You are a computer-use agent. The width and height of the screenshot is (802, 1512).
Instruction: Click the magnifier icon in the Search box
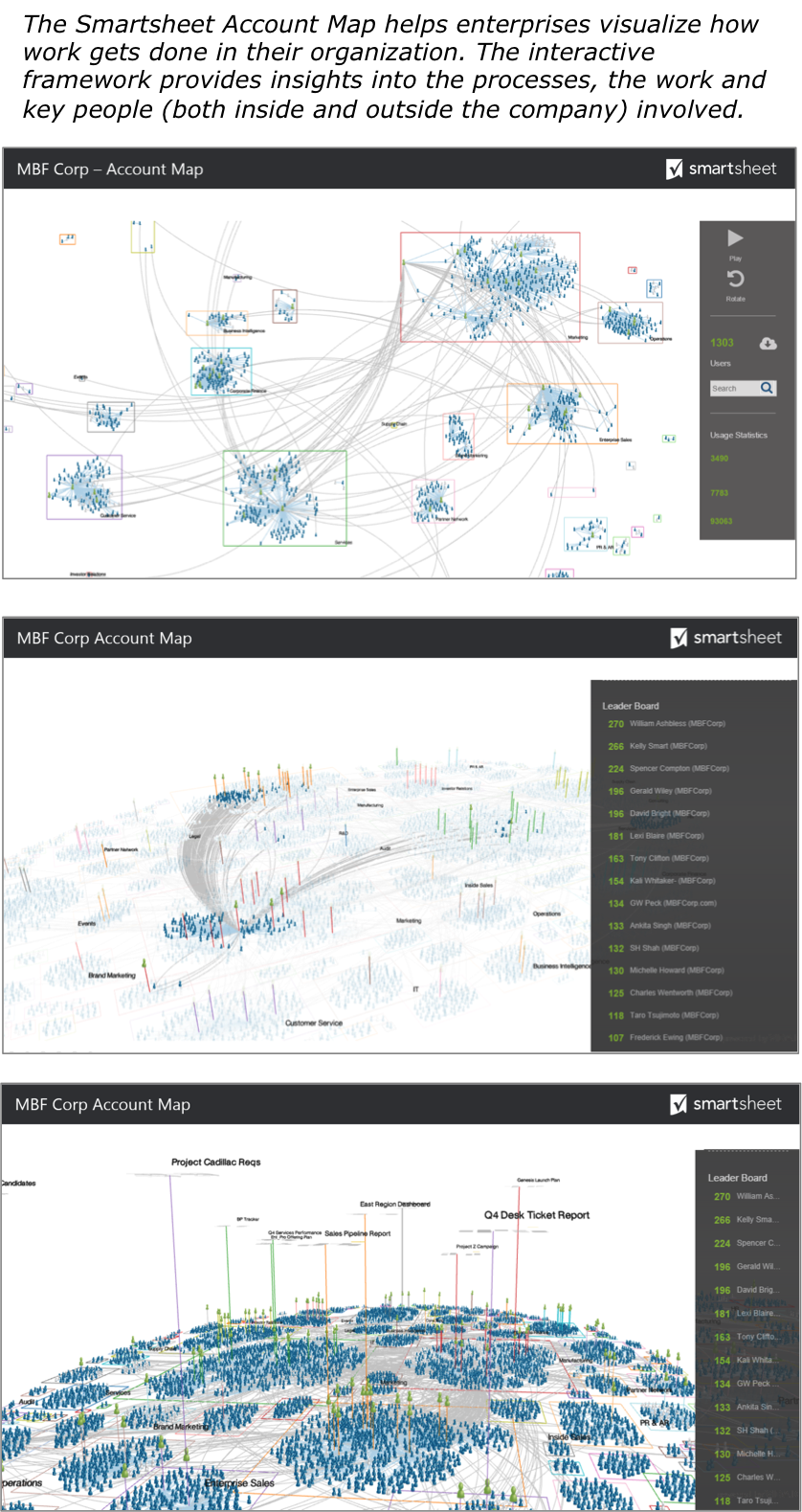coord(767,388)
